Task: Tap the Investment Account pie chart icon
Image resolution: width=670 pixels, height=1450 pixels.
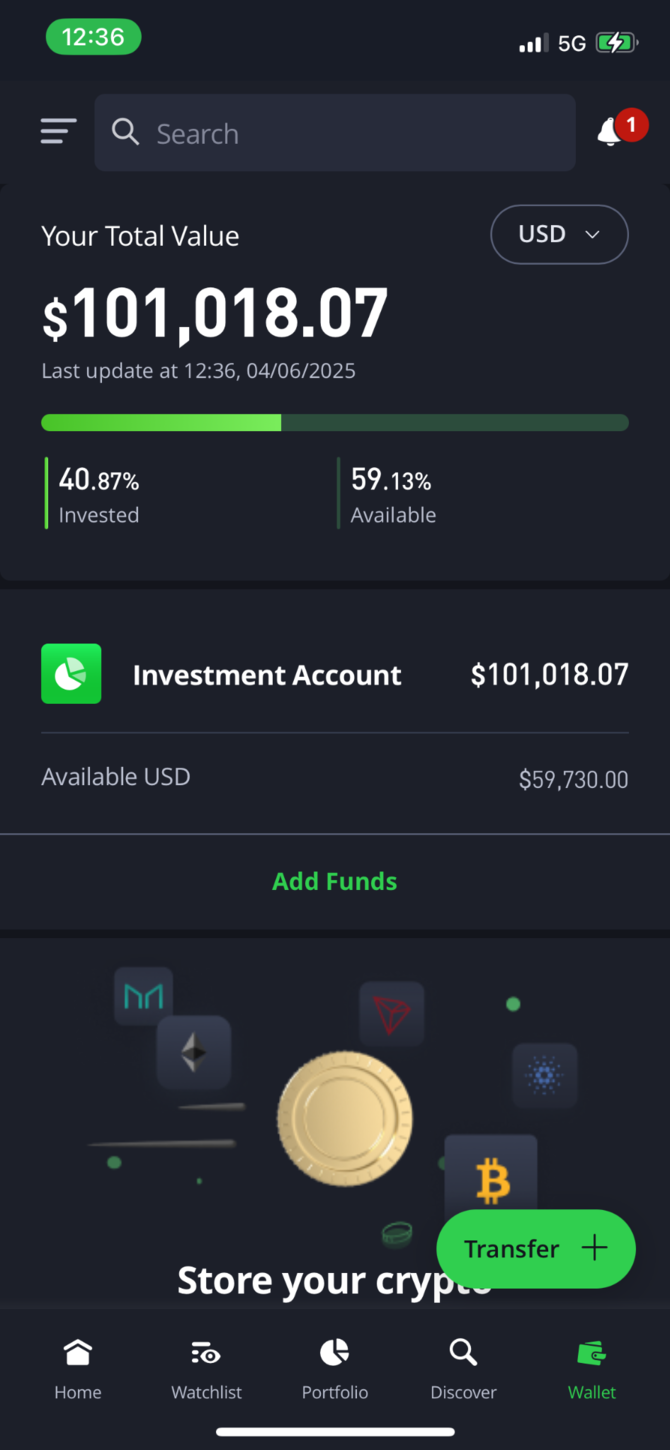Action: click(71, 674)
